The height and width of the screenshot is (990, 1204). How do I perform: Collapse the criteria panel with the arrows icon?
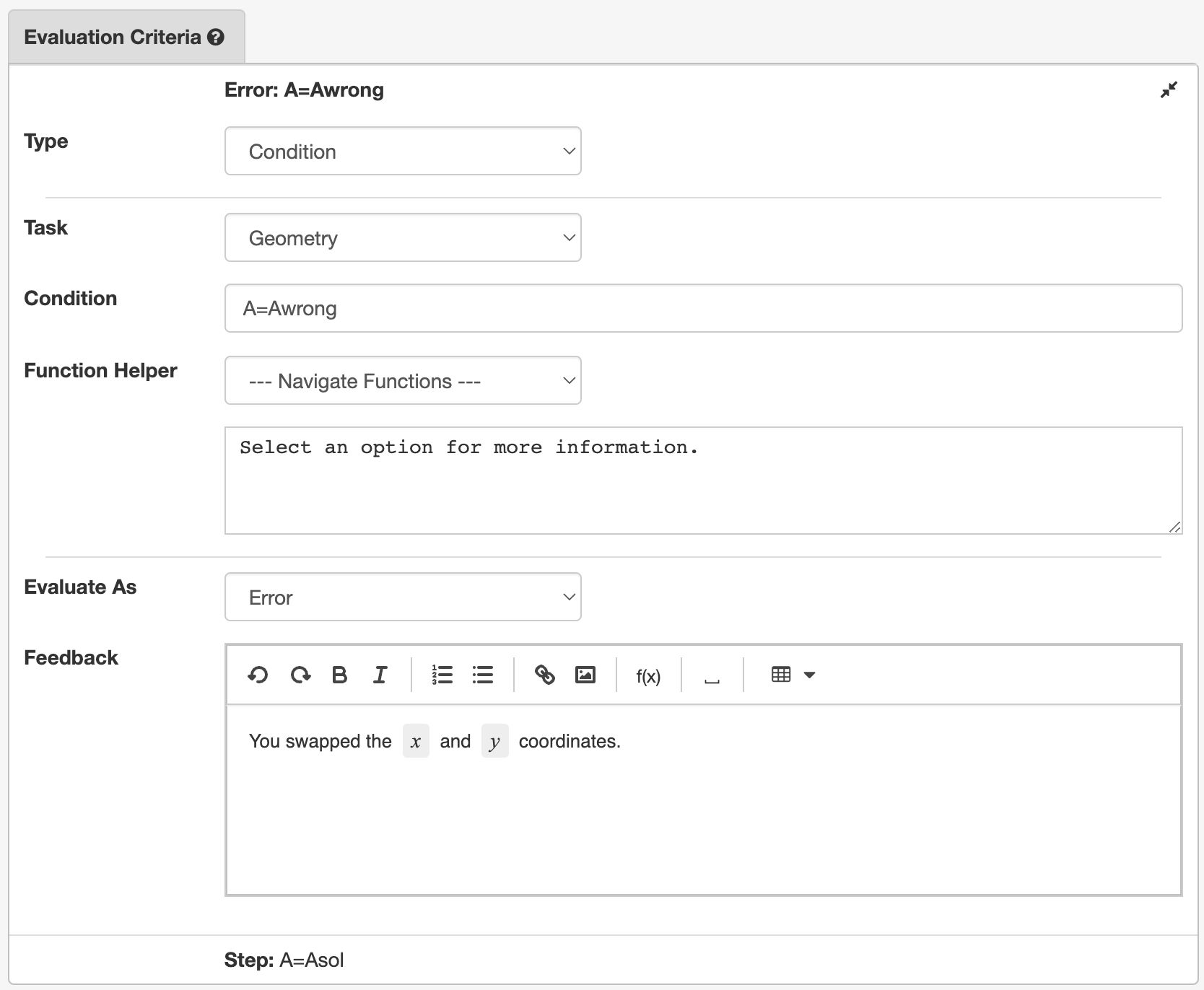(1169, 89)
